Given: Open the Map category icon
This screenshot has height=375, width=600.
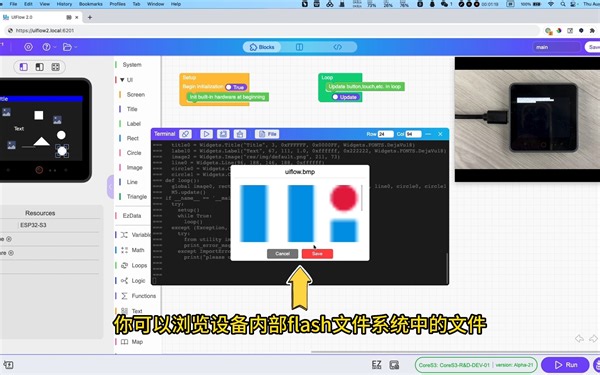Looking at the screenshot, I should coord(124,342).
